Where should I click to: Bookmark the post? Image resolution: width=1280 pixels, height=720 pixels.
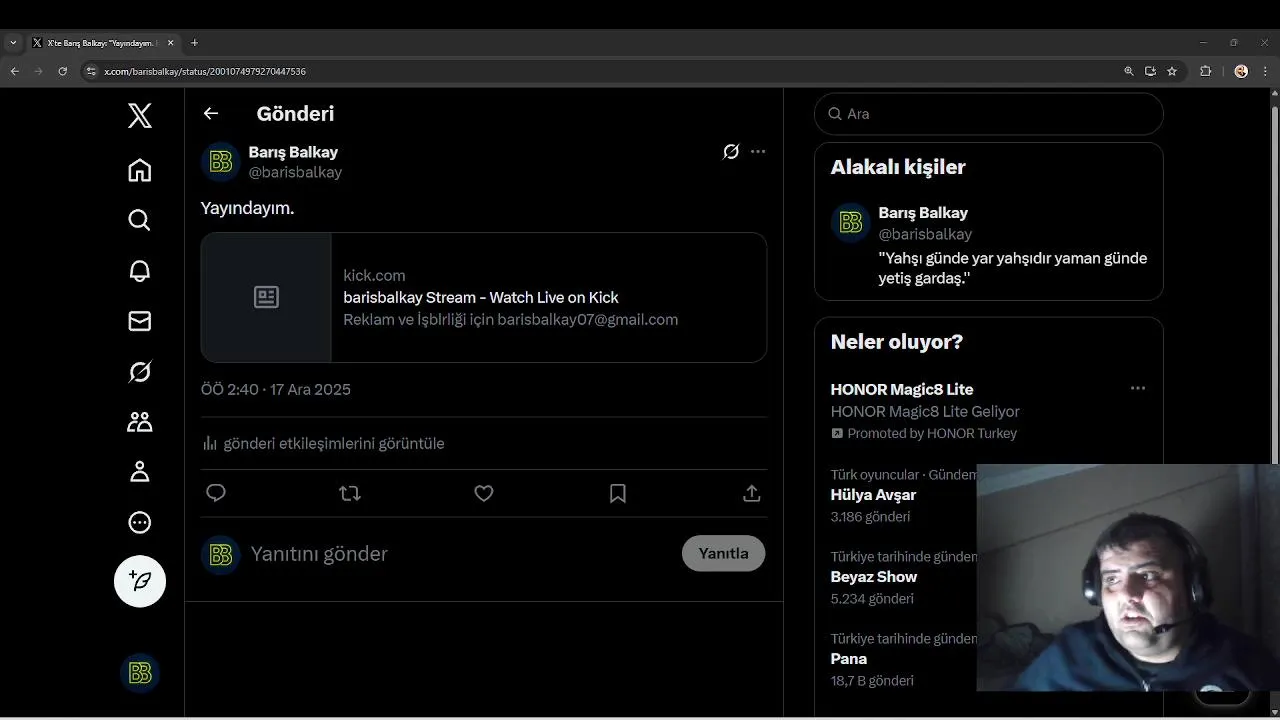click(618, 493)
